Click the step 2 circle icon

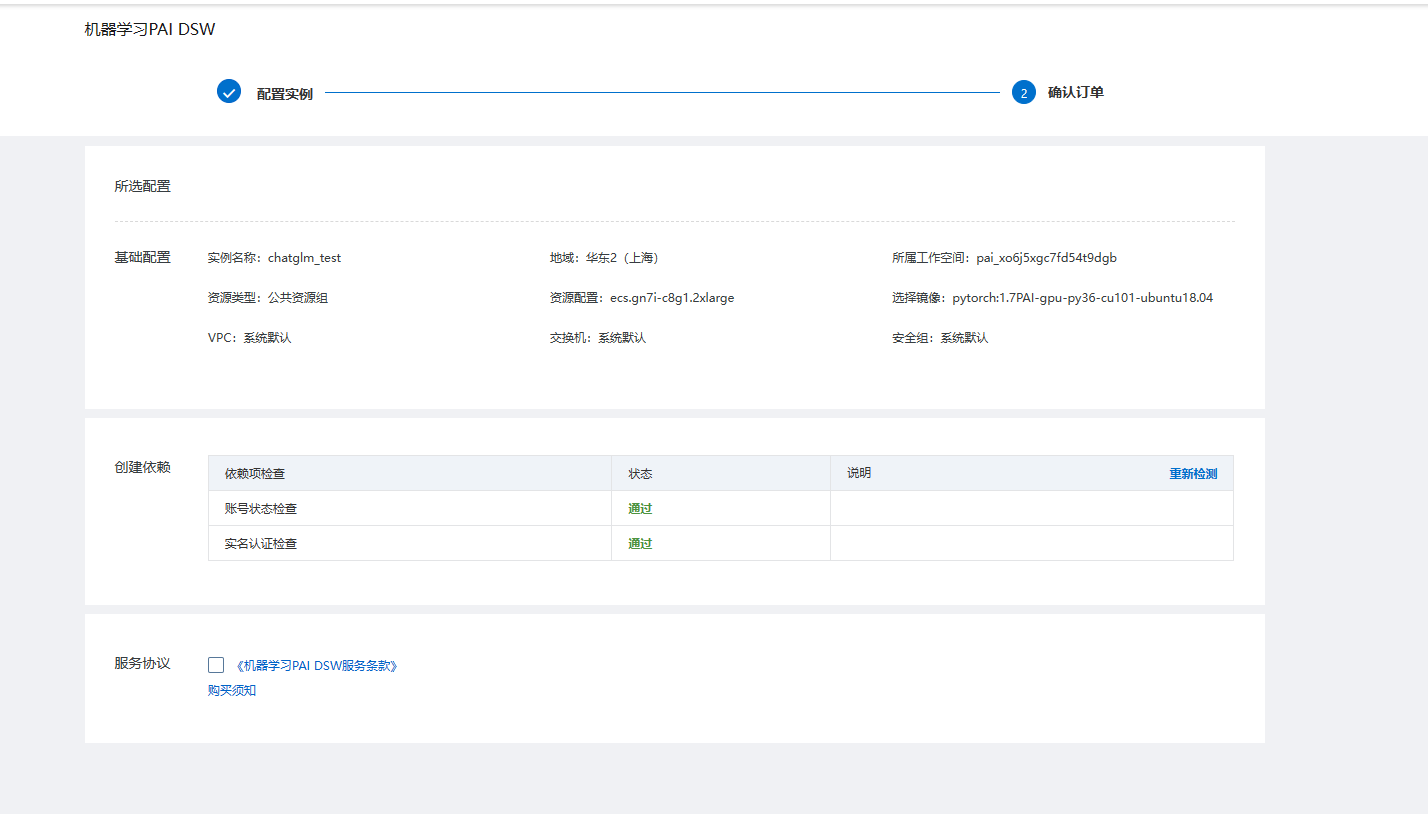[1023, 93]
